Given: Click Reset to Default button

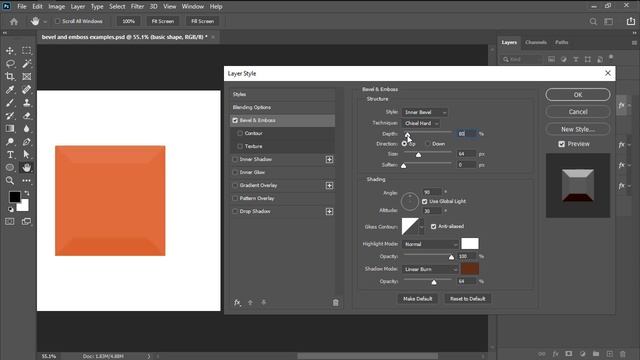Looking at the screenshot, I should point(468,299).
